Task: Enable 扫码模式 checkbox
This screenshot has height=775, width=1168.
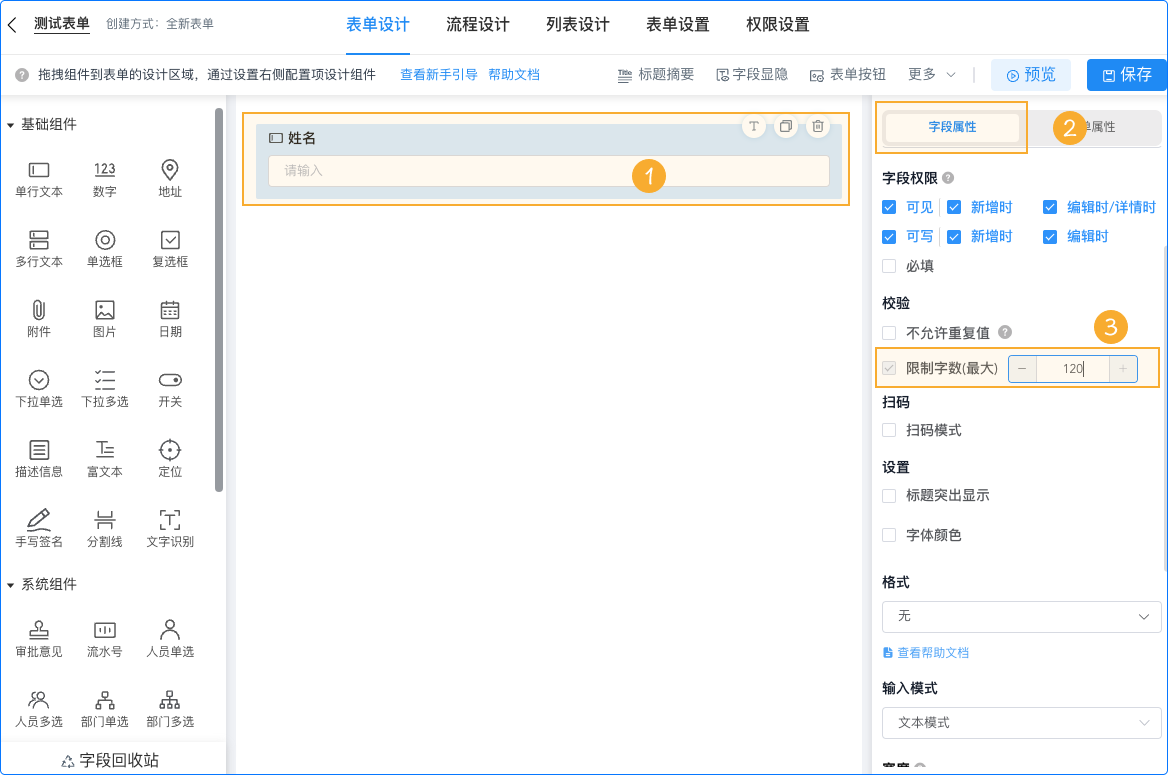Action: (x=888, y=429)
